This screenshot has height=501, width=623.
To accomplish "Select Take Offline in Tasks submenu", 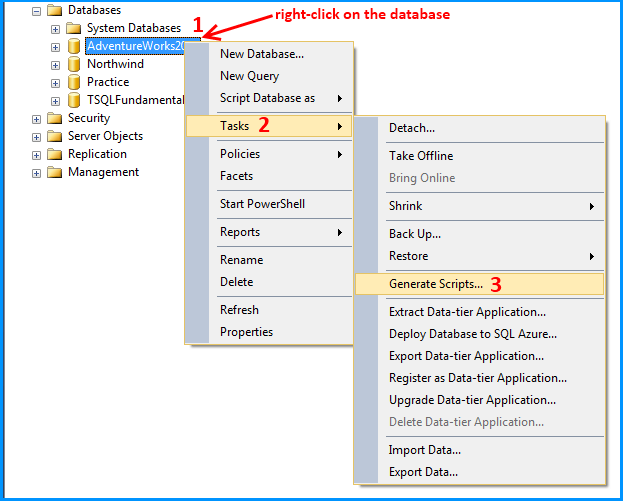I will point(421,156).
